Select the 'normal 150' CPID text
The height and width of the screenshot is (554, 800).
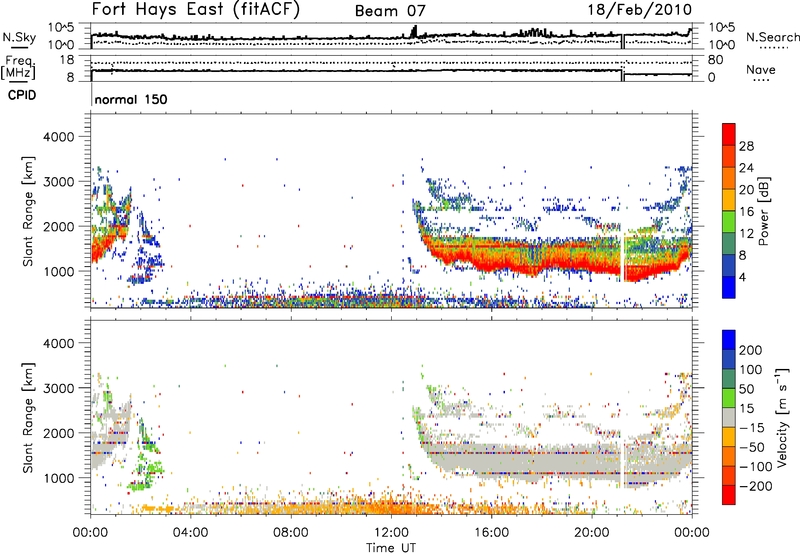point(131,99)
